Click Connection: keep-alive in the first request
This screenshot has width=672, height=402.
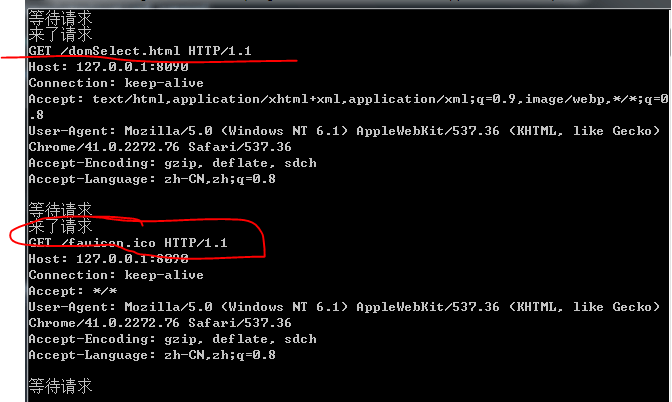tap(116, 83)
